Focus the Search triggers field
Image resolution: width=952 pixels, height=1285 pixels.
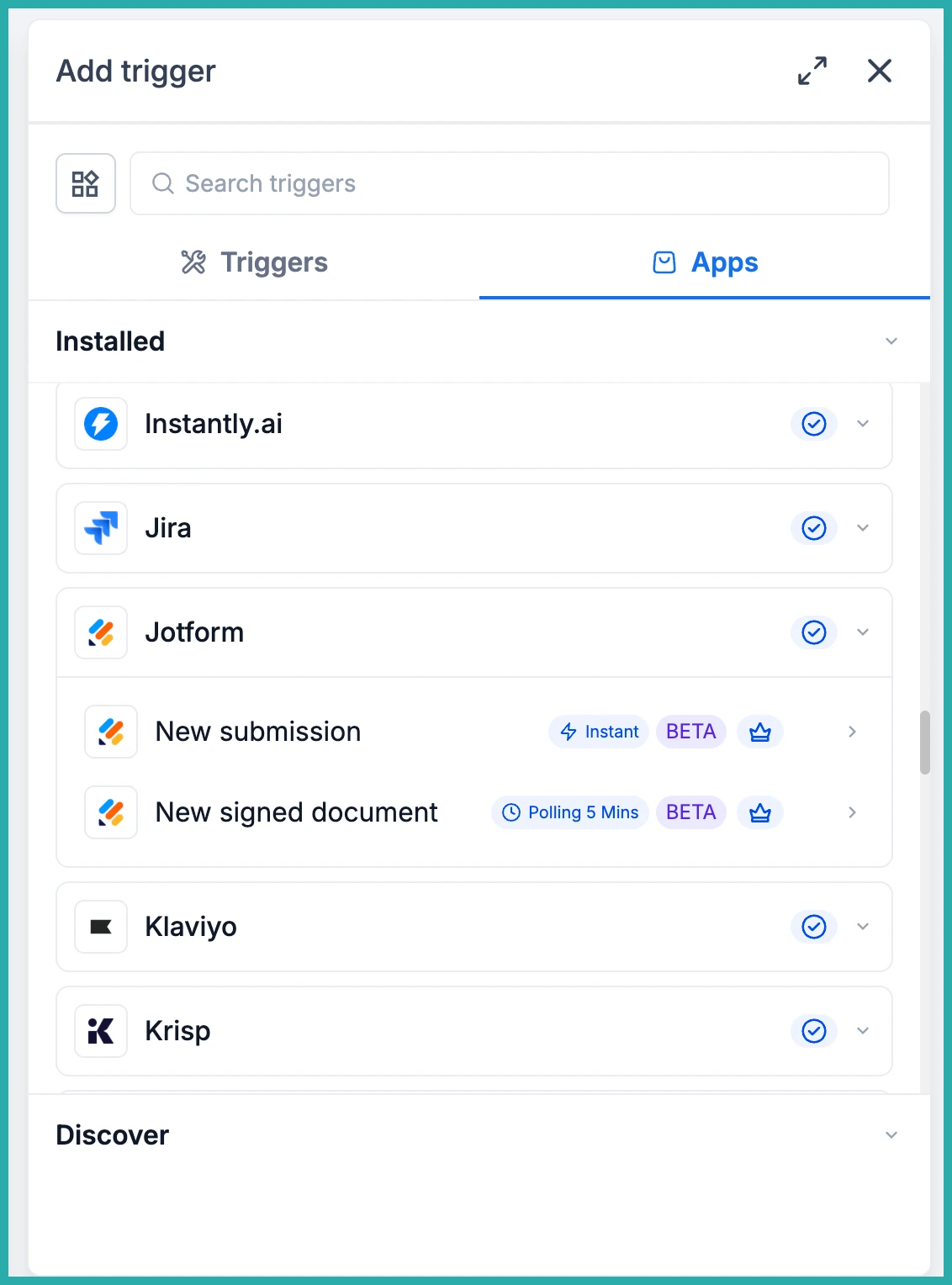click(509, 183)
